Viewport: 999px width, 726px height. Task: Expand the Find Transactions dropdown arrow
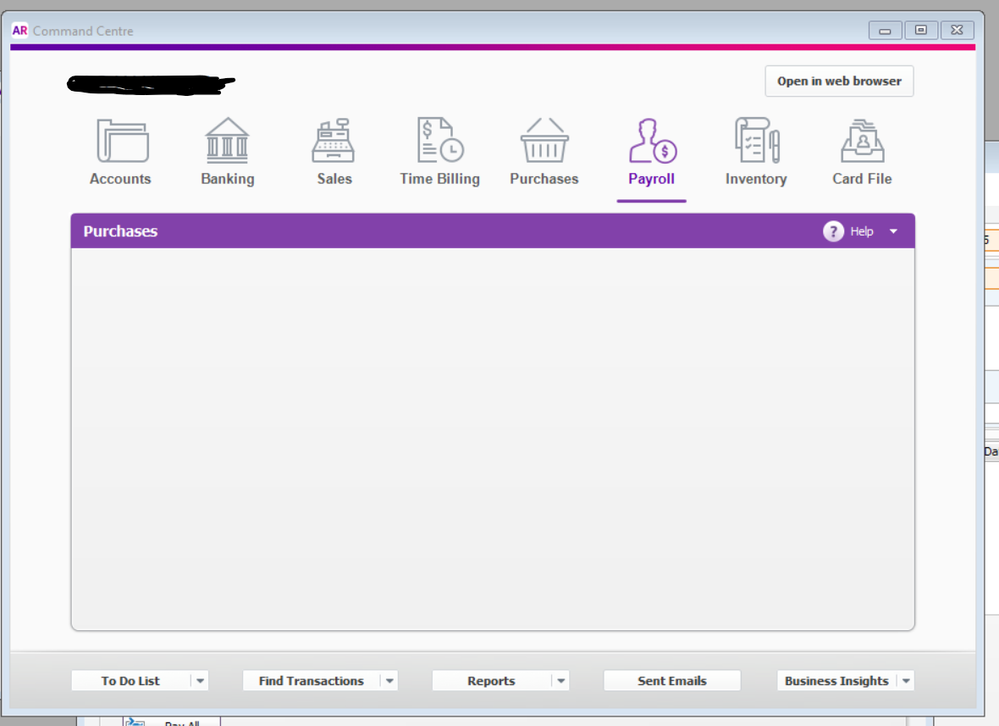(x=390, y=681)
